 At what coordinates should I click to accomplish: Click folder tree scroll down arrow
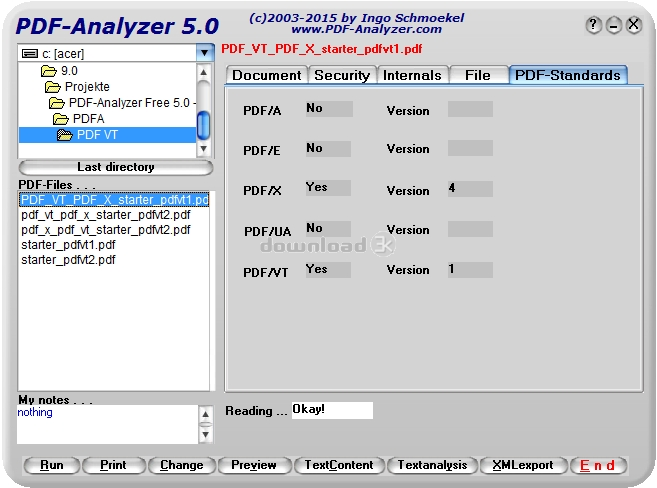(x=204, y=148)
